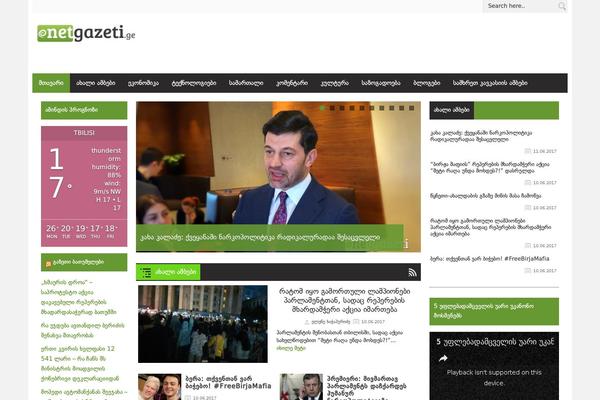Open the საზოგადოება menu item
Screen dimensions: 600x400
(381, 83)
